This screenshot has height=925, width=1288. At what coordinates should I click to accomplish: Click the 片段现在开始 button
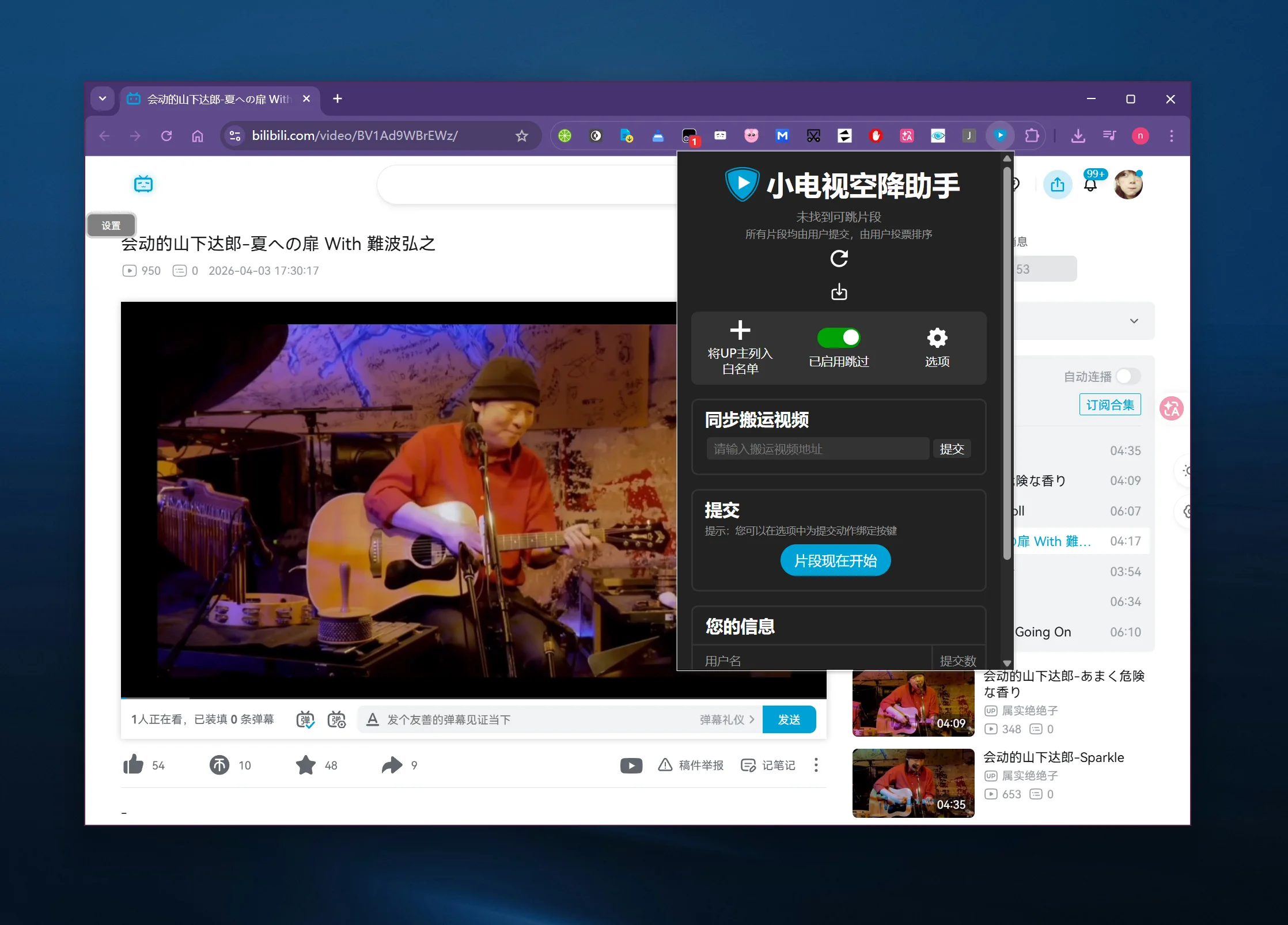coord(835,560)
